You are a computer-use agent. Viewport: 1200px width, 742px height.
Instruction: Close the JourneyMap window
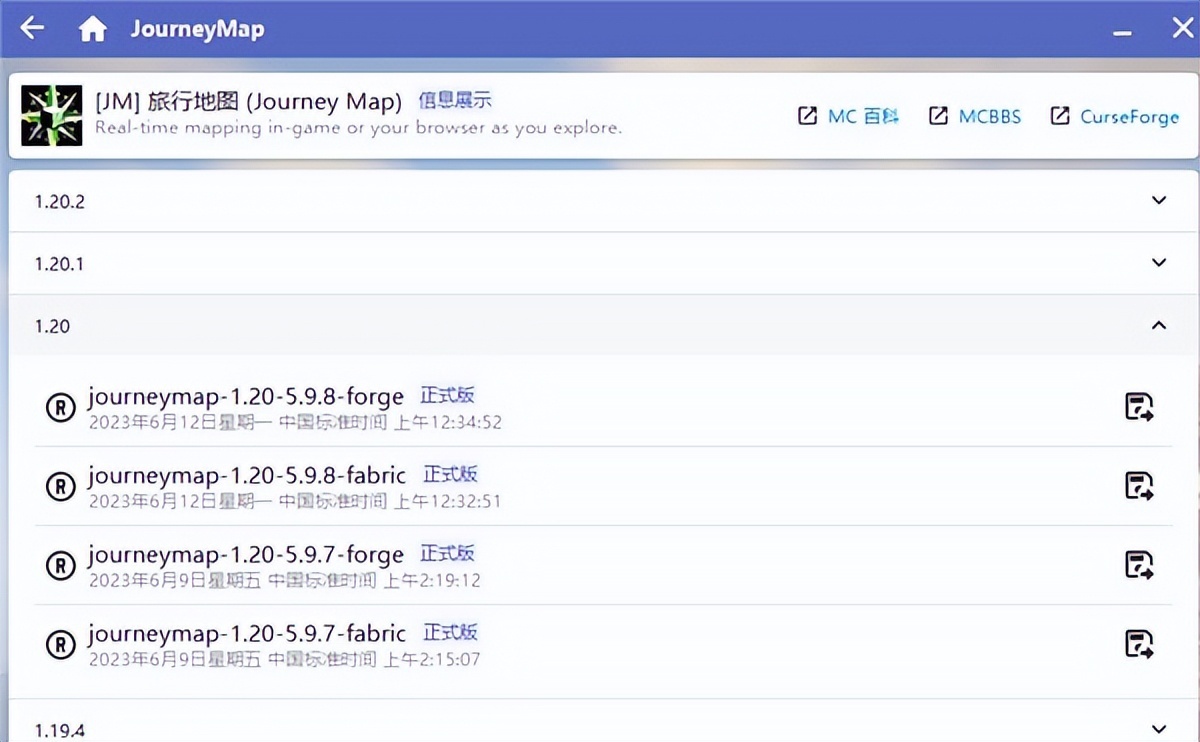pos(1182,29)
